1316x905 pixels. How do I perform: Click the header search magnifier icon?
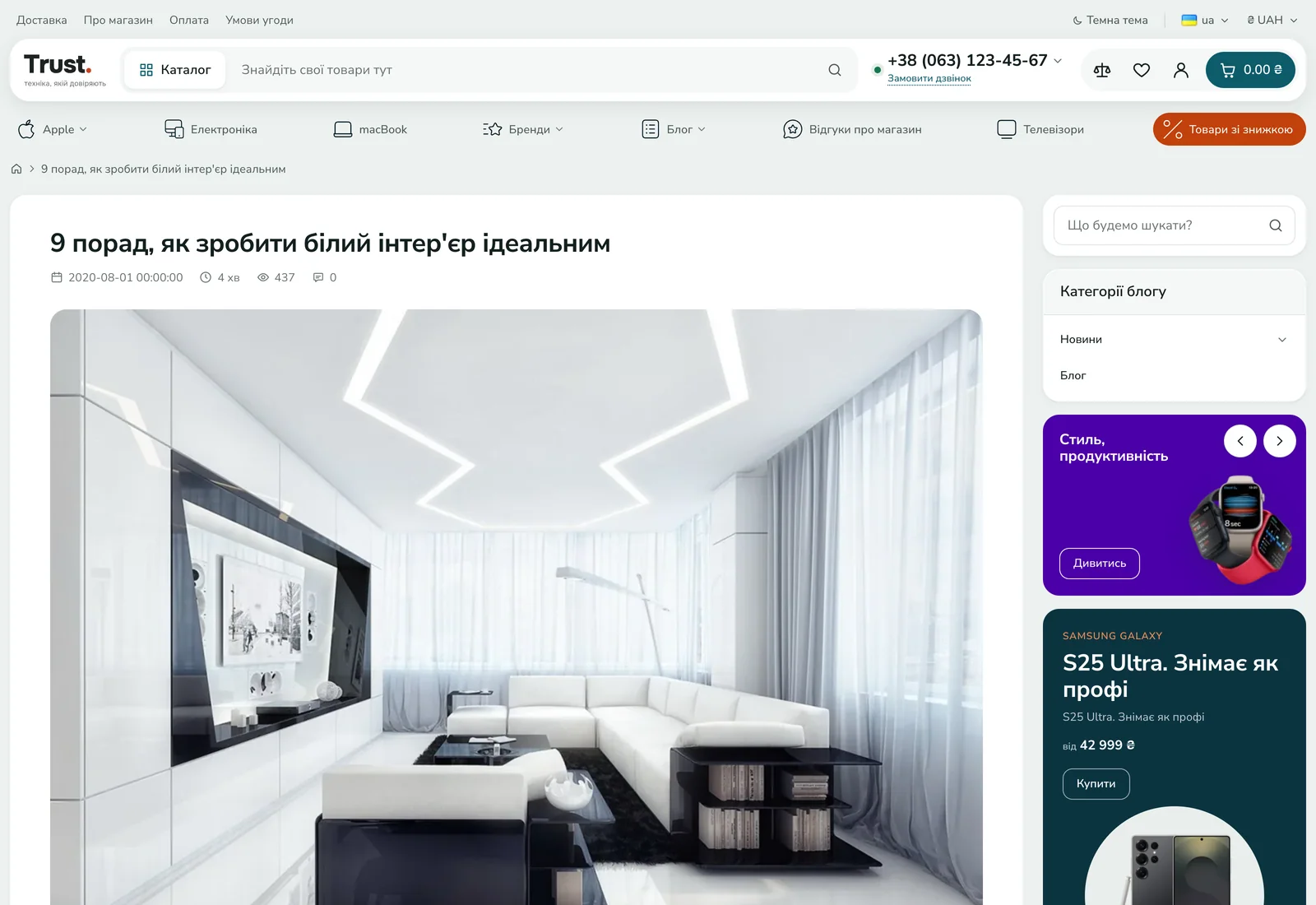click(835, 70)
